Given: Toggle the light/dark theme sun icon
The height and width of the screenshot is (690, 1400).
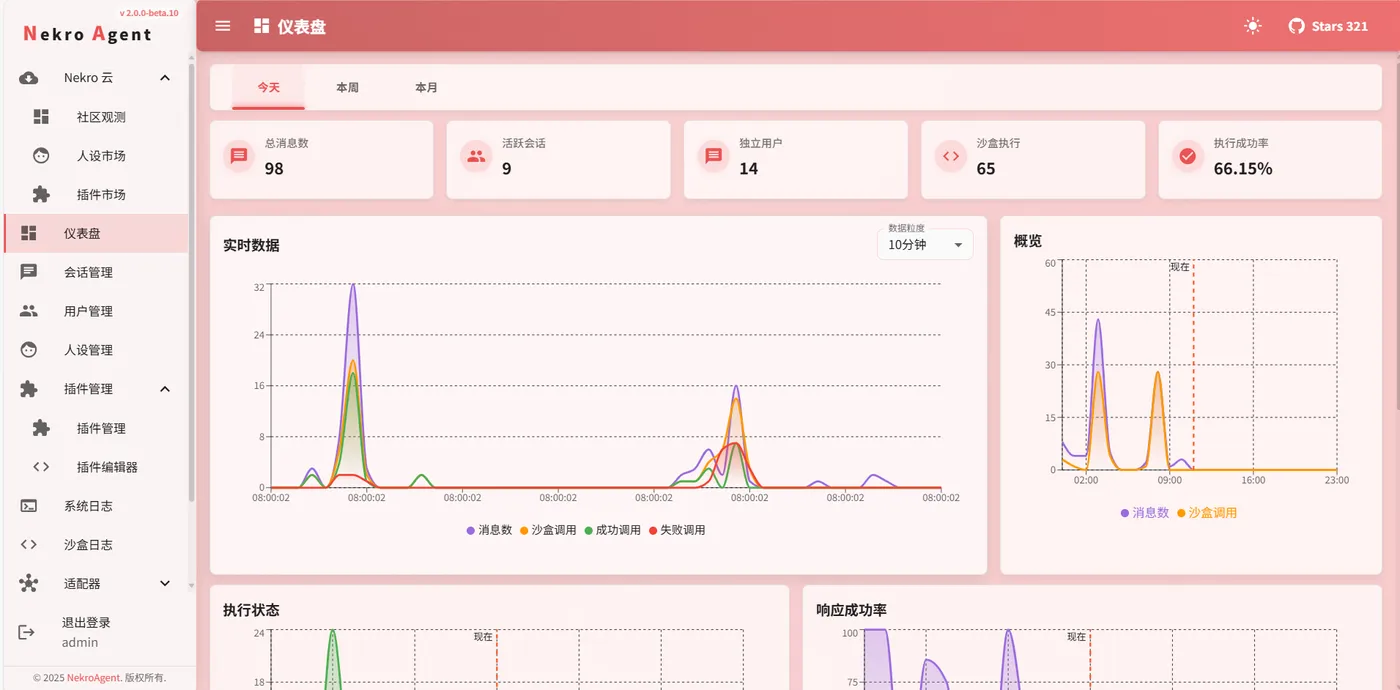Looking at the screenshot, I should pyautogui.click(x=1252, y=26).
